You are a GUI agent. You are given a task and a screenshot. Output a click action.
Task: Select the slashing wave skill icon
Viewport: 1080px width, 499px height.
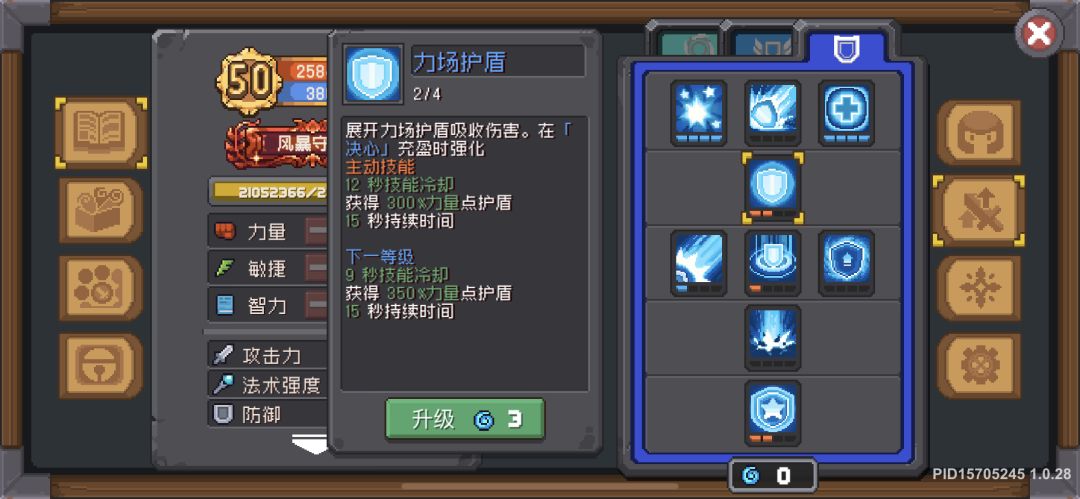[698, 263]
